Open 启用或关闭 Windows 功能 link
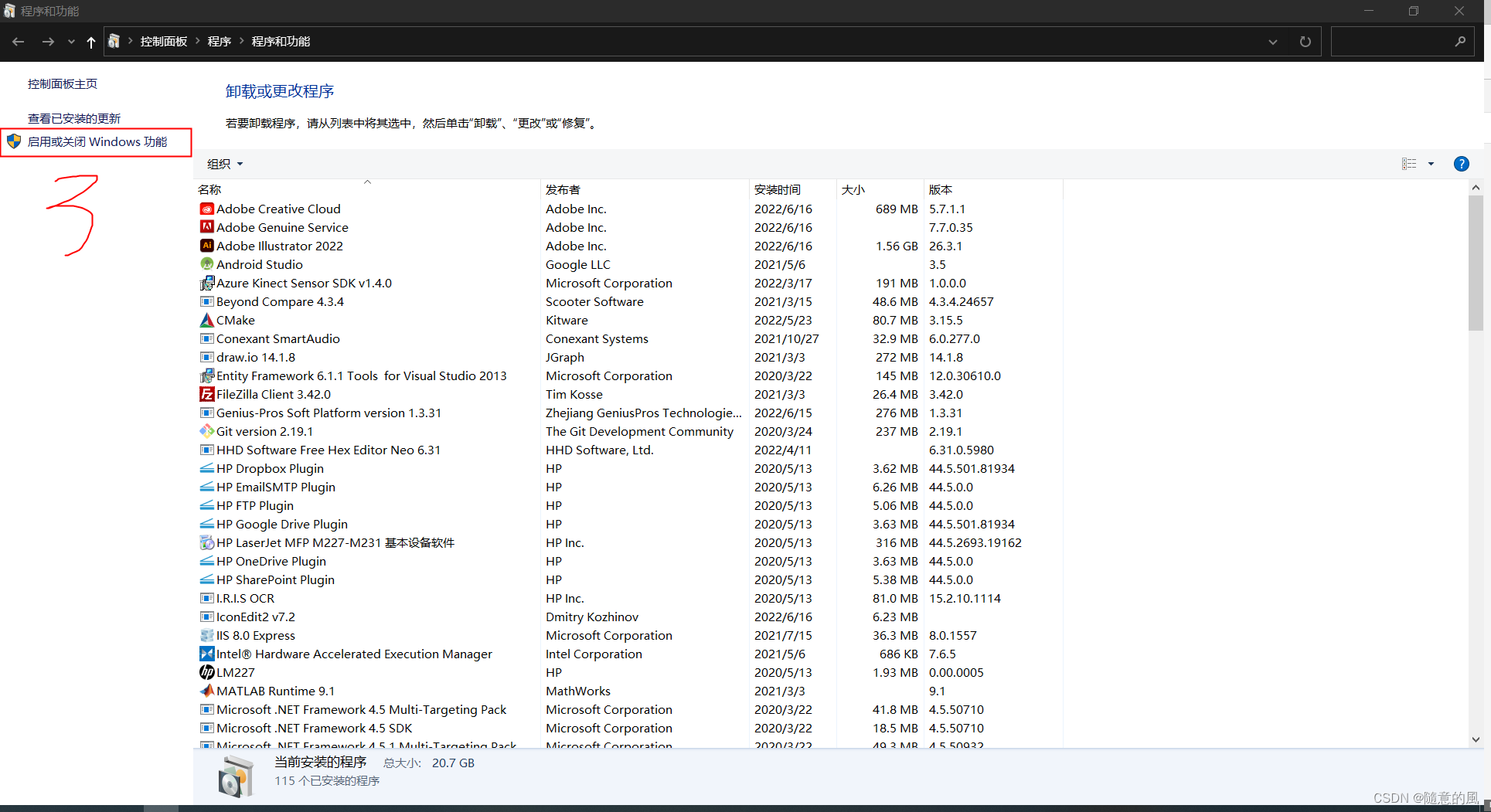1491x812 pixels. coord(97,141)
